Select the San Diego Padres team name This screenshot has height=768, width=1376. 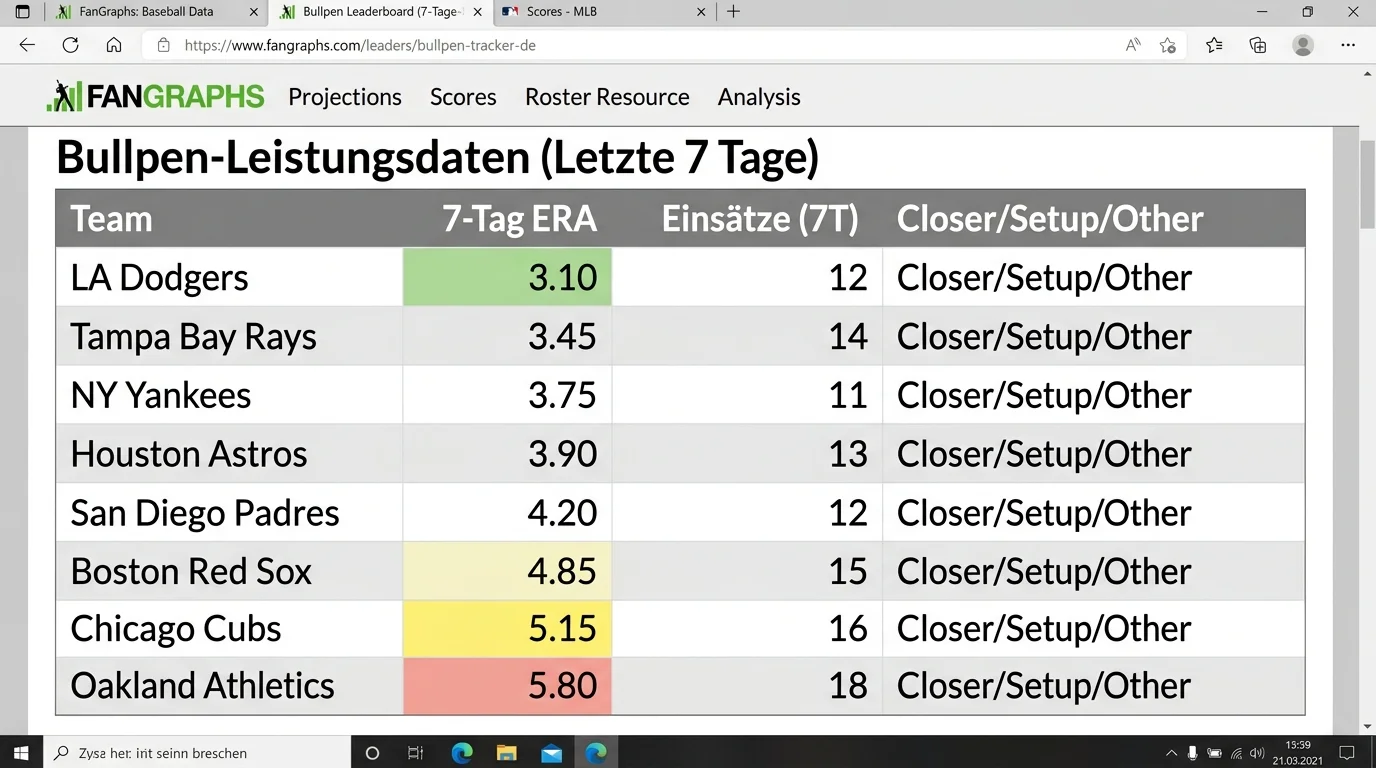[204, 513]
